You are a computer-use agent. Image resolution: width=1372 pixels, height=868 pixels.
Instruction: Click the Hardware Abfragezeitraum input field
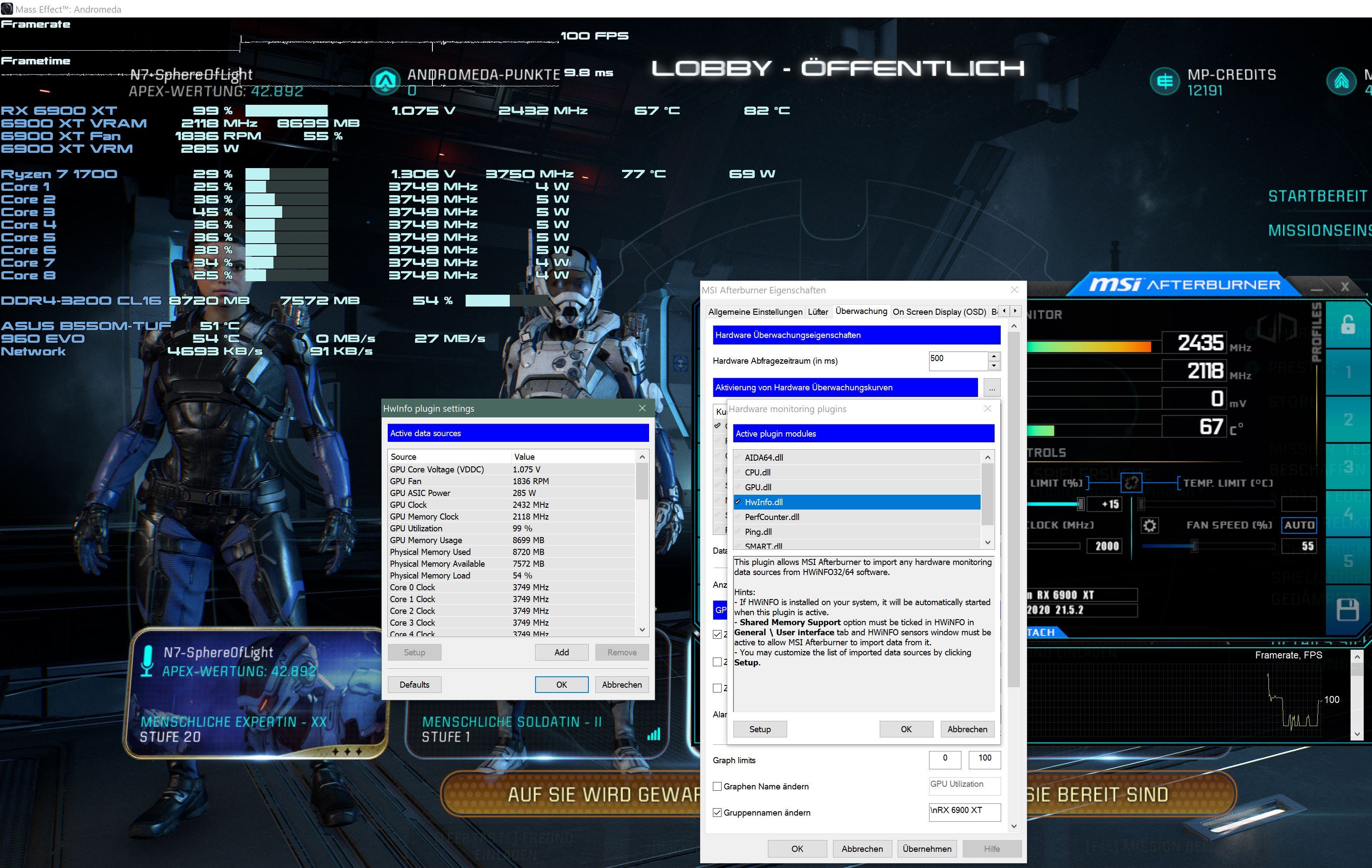point(958,361)
